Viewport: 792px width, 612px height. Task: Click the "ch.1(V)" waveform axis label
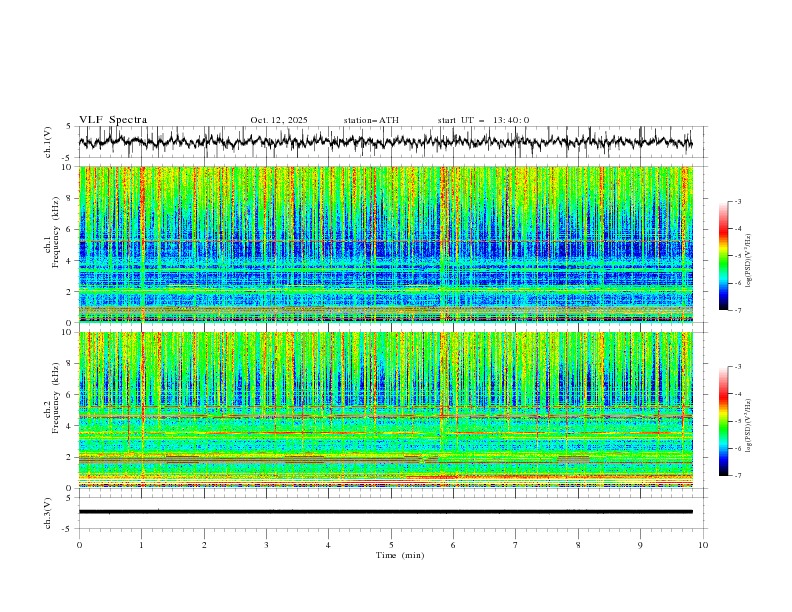coord(48,142)
